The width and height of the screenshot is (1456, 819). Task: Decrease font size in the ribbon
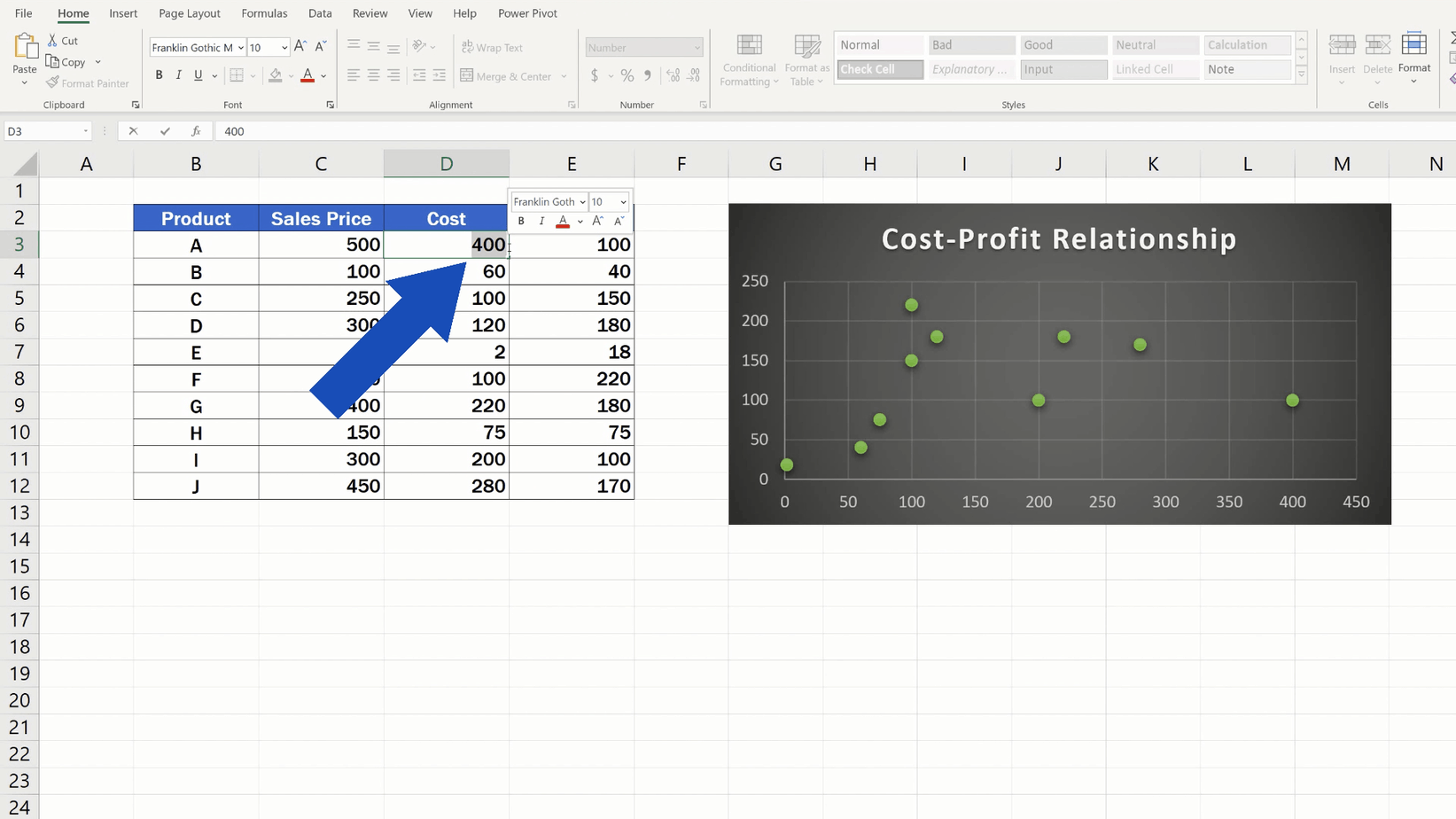pyautogui.click(x=321, y=47)
